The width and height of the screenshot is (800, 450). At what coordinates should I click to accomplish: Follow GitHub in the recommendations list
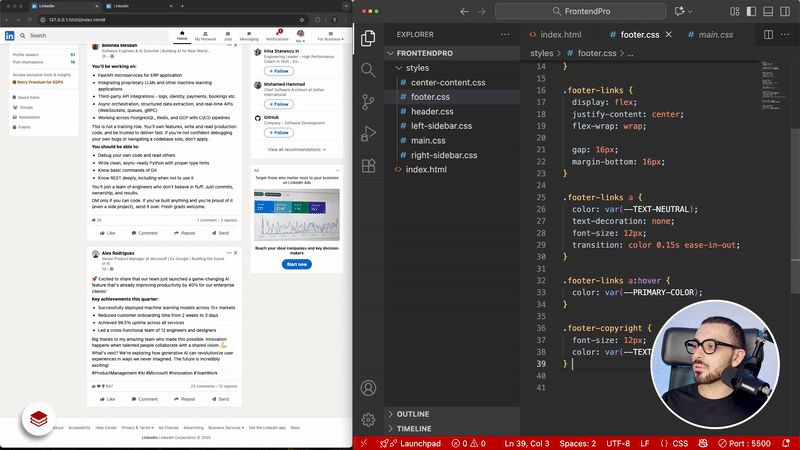tap(279, 135)
